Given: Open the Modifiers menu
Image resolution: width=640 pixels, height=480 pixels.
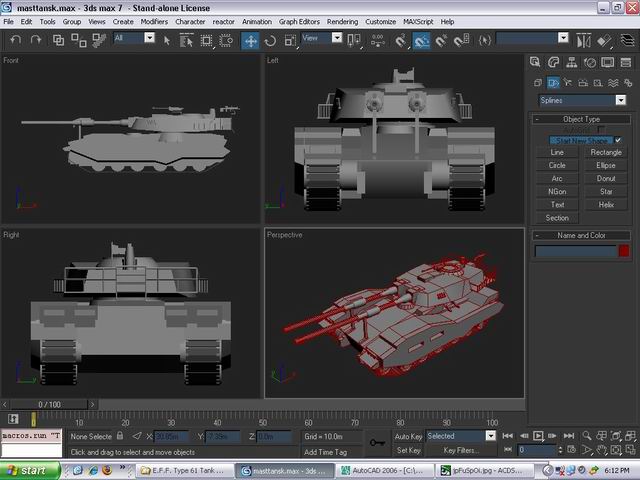Looking at the screenshot, I should (x=154, y=22).
